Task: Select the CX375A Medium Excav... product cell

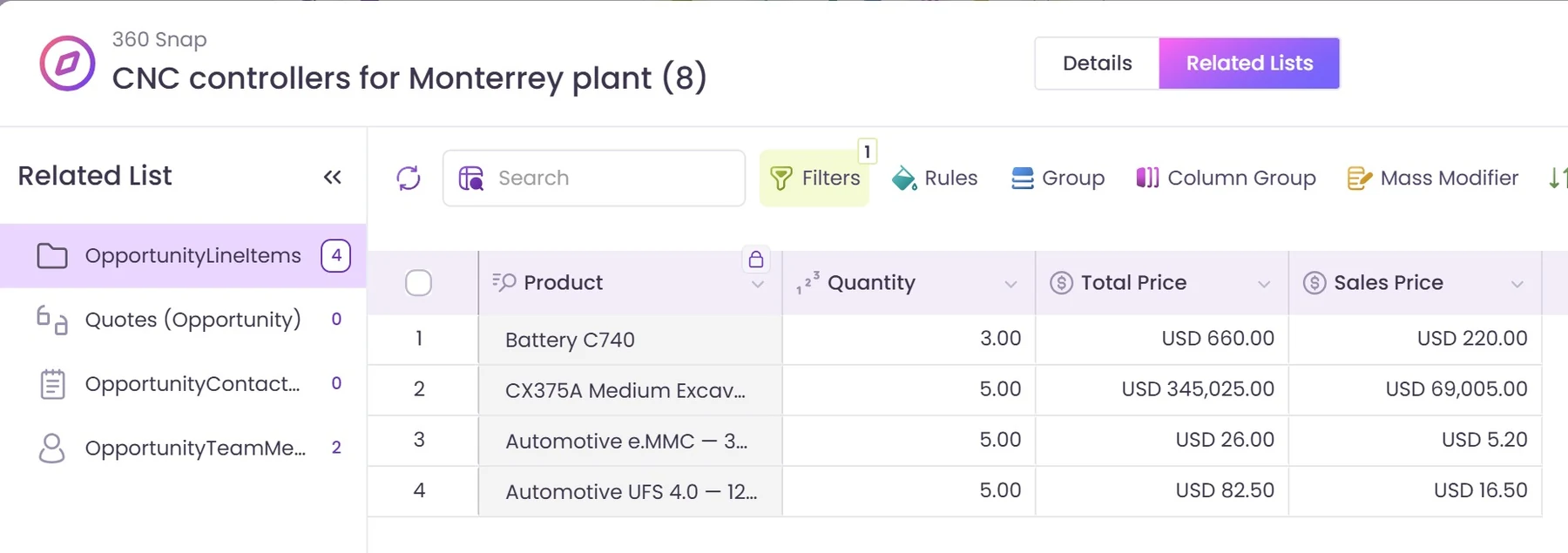Action: pos(630,390)
